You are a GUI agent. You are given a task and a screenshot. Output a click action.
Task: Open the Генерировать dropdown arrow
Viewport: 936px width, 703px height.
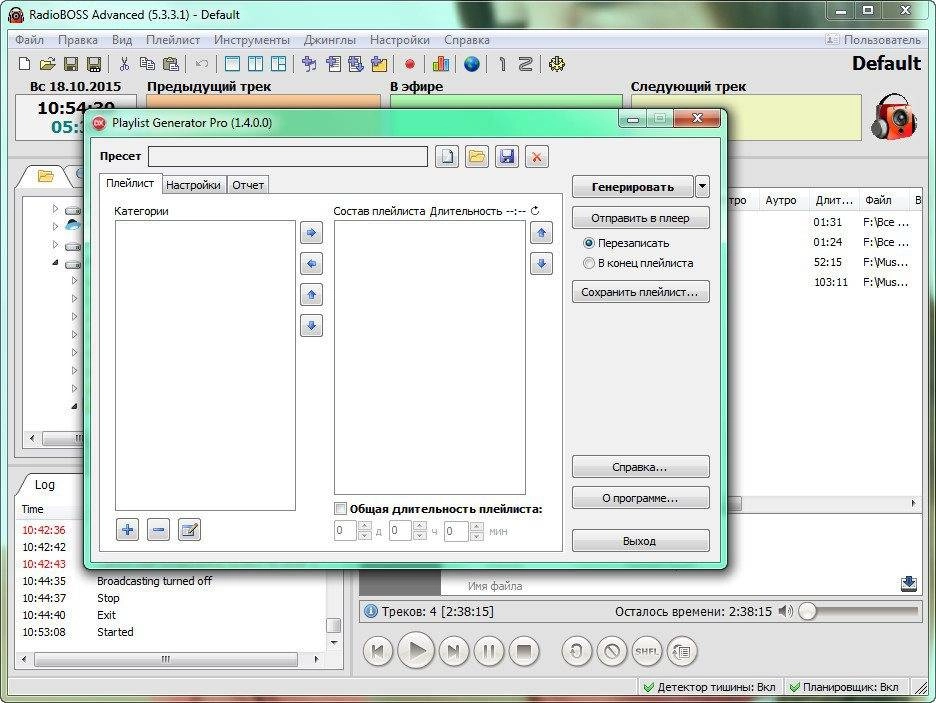(x=703, y=187)
